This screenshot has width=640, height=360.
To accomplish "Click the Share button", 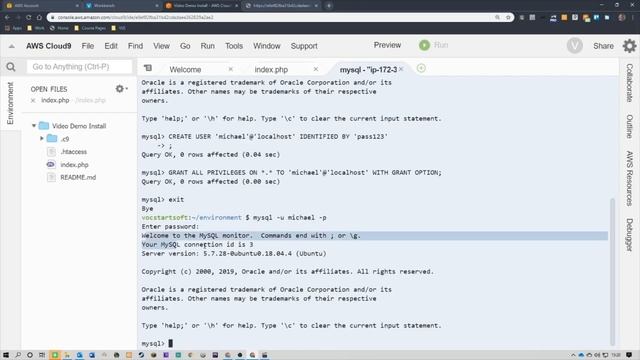I will 603,46.
